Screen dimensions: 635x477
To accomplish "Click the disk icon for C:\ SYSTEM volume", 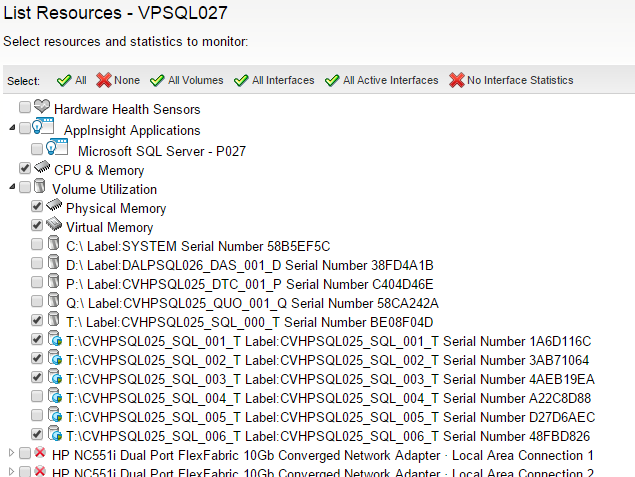I will click(53, 243).
